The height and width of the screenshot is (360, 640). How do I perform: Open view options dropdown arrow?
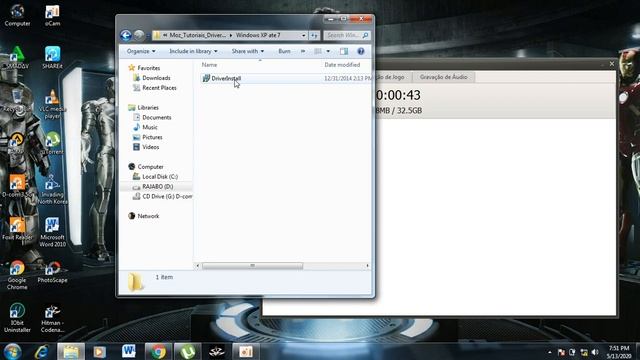pos(328,51)
